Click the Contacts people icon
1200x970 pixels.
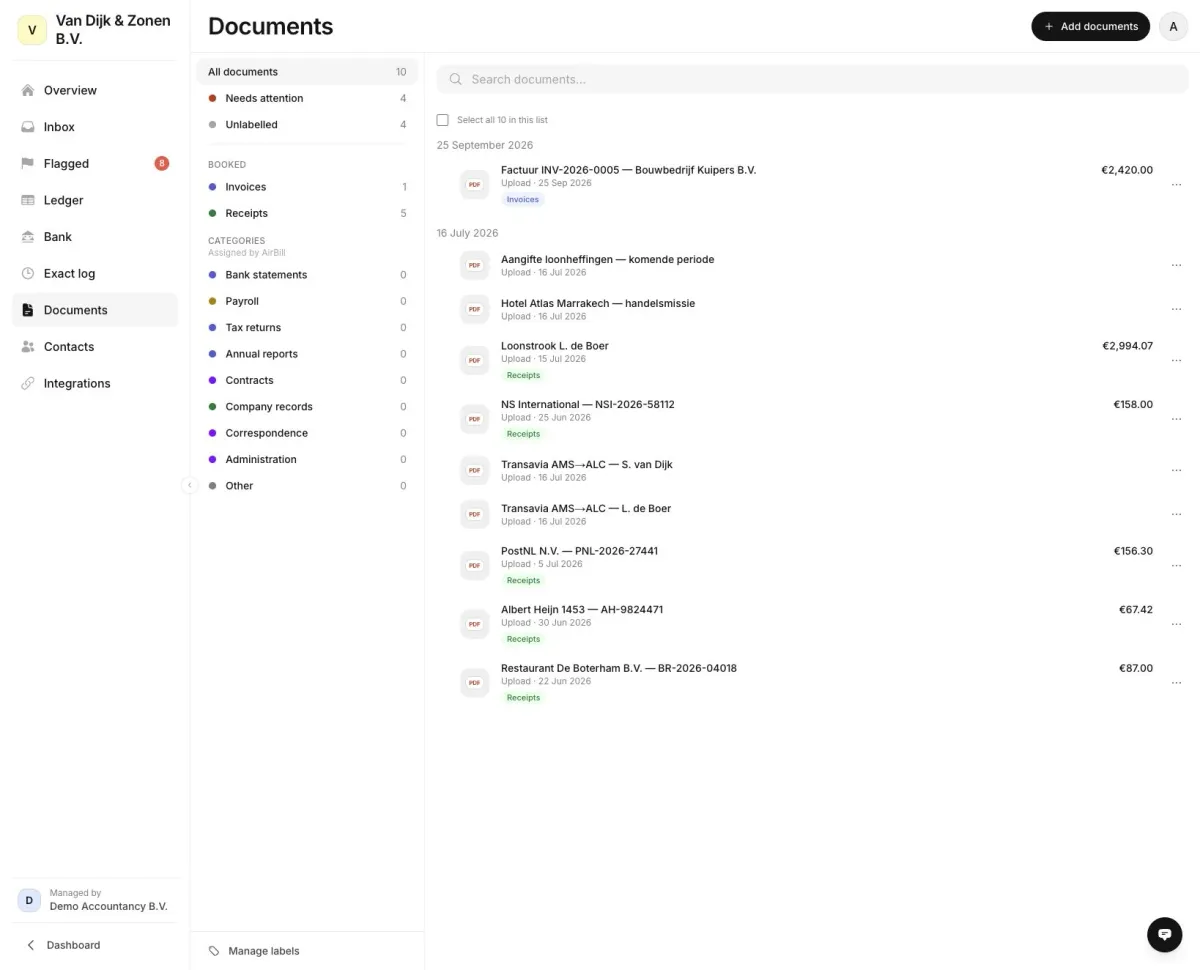point(28,347)
